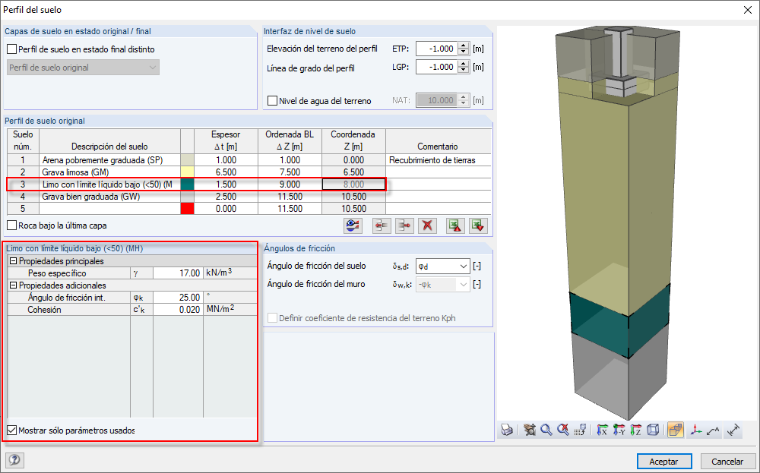Image resolution: width=760 pixels, height=473 pixels.
Task: Click the magnifier with red X icon
Action: pos(563,430)
